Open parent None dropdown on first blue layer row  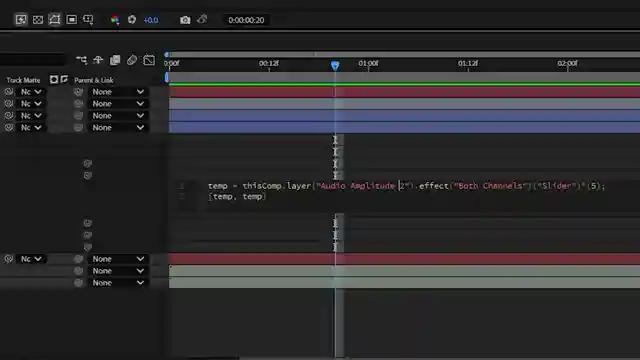coord(118,116)
